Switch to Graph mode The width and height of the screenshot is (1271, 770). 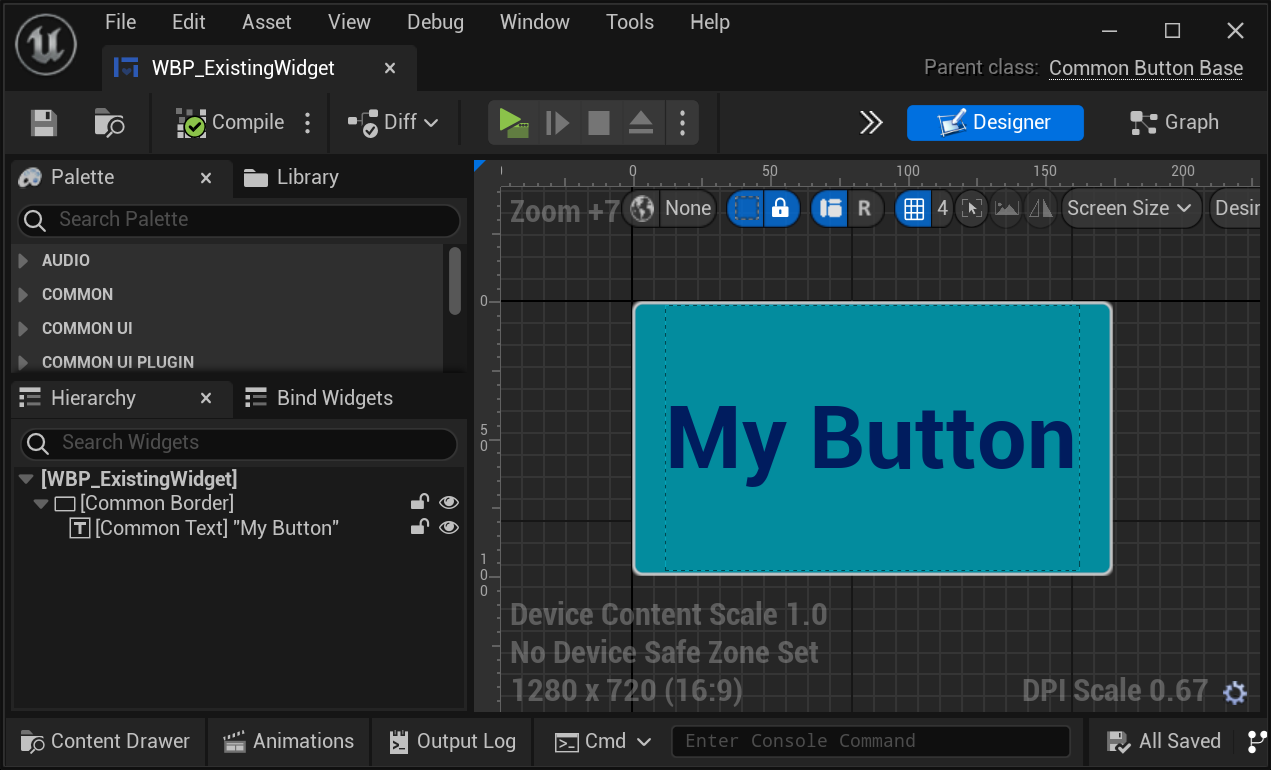point(1174,123)
